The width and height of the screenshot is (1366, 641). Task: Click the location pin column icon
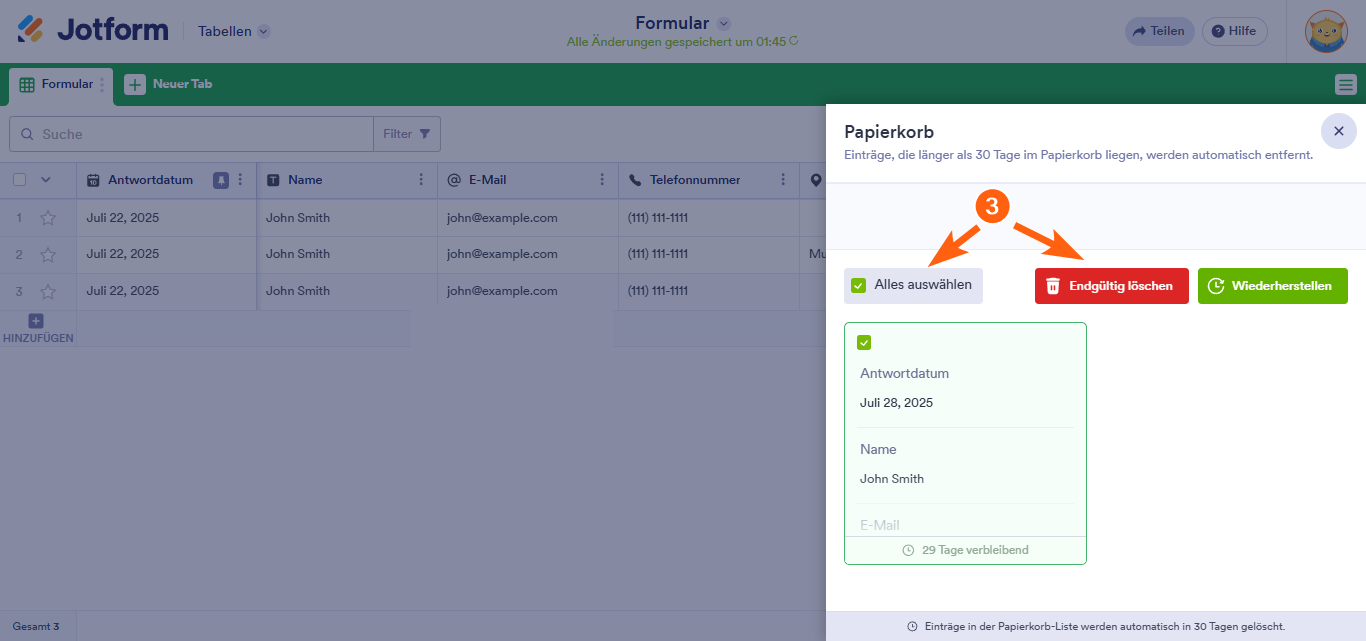tap(816, 180)
